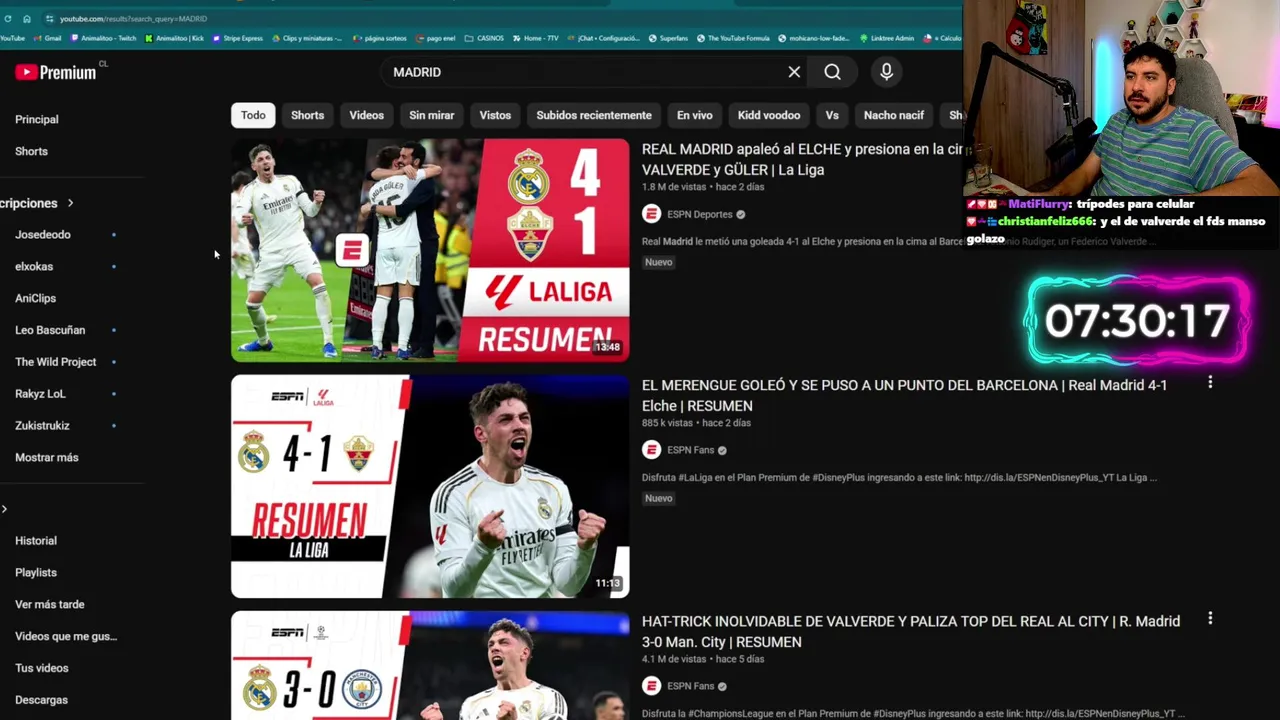1280x720 pixels.
Task: Select the Vistos filter chip
Action: (x=495, y=115)
